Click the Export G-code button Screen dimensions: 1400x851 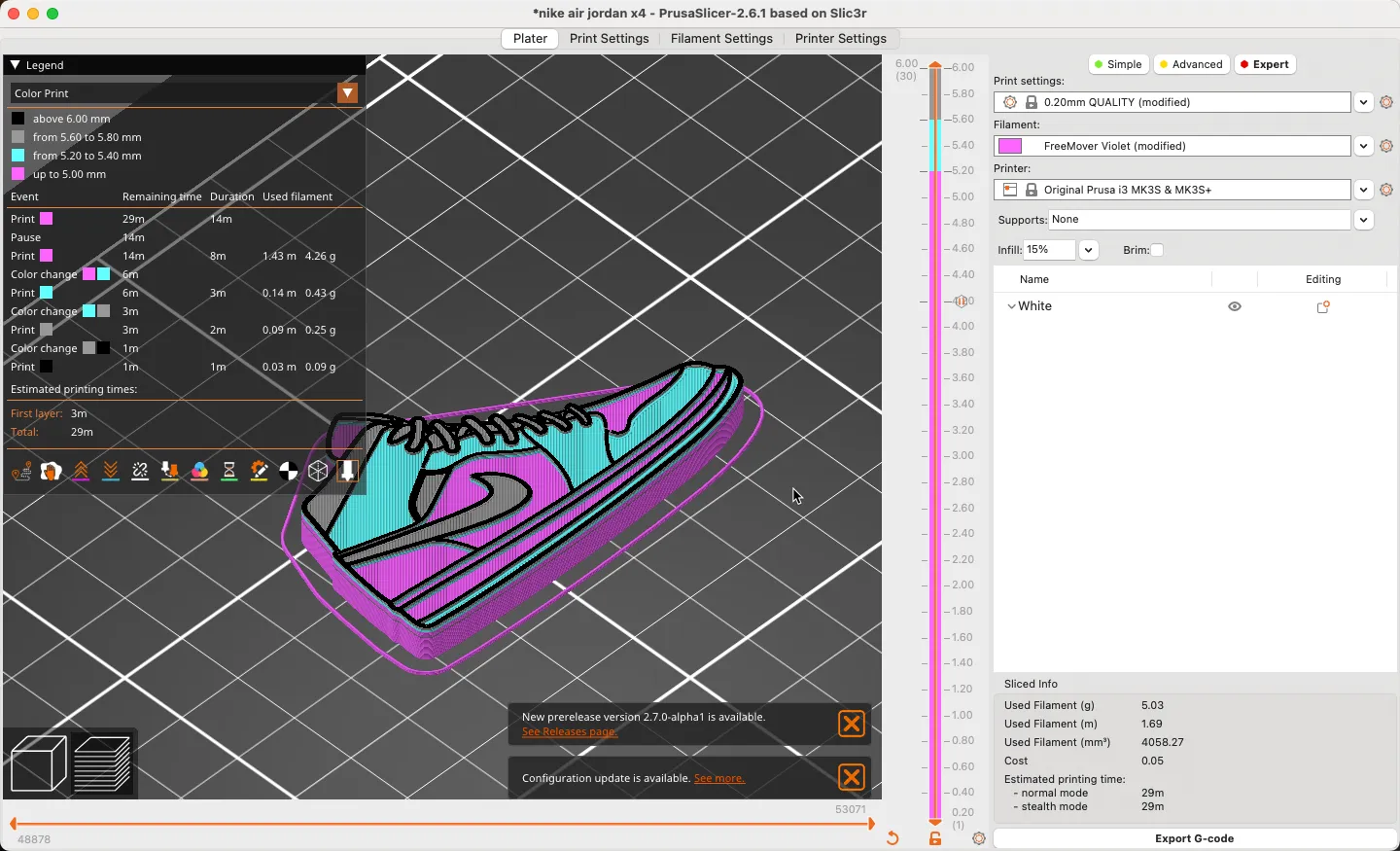[1194, 838]
